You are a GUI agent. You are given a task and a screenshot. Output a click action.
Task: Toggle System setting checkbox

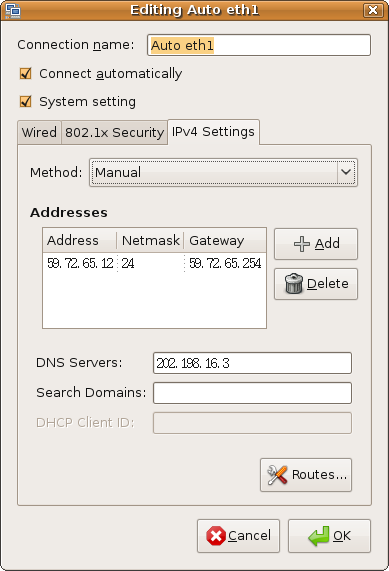[26, 102]
